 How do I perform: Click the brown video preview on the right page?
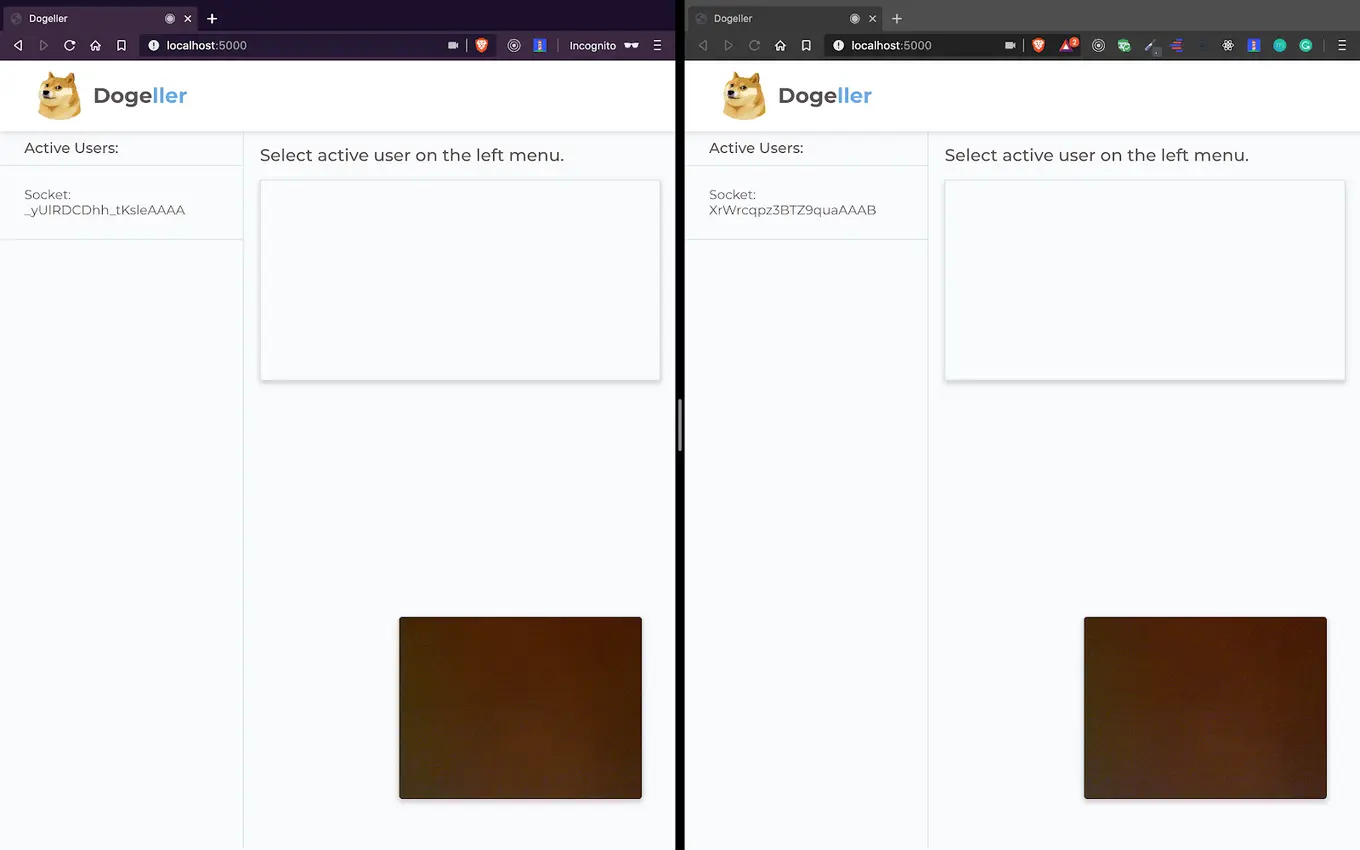coord(1204,707)
